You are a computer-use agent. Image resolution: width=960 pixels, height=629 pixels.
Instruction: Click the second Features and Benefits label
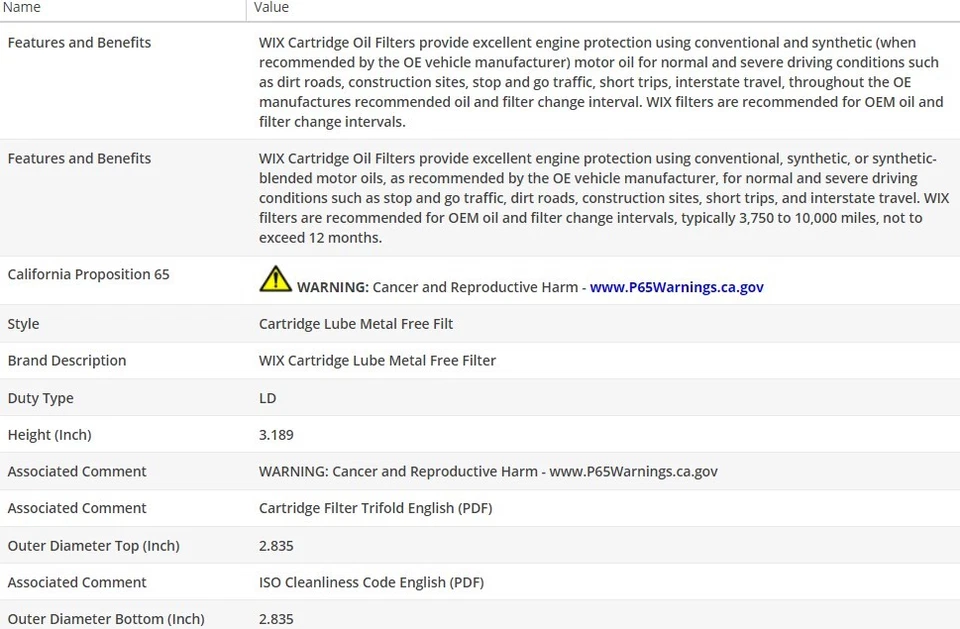[x=79, y=158]
